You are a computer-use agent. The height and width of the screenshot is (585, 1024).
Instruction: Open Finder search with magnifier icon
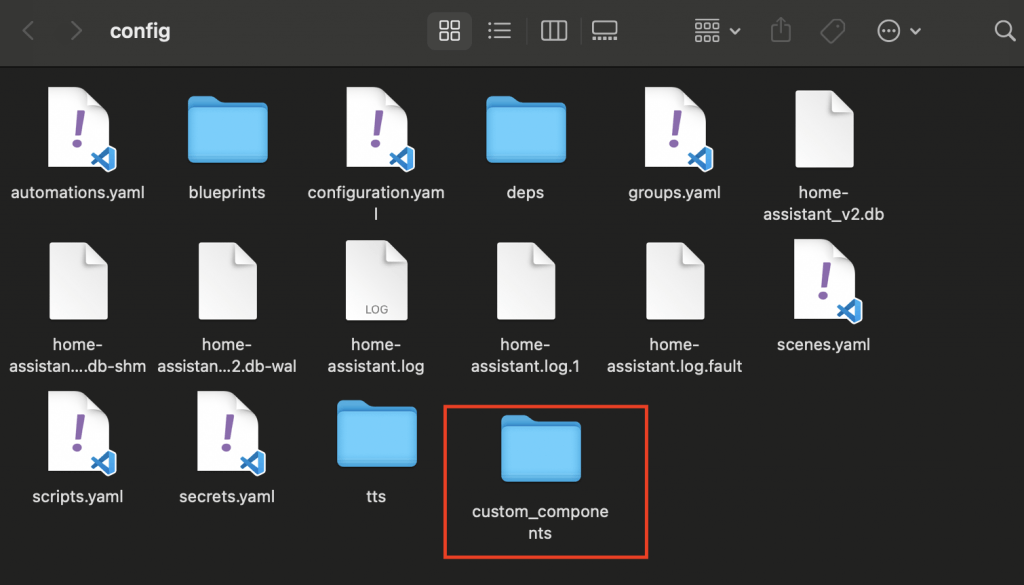(1004, 31)
